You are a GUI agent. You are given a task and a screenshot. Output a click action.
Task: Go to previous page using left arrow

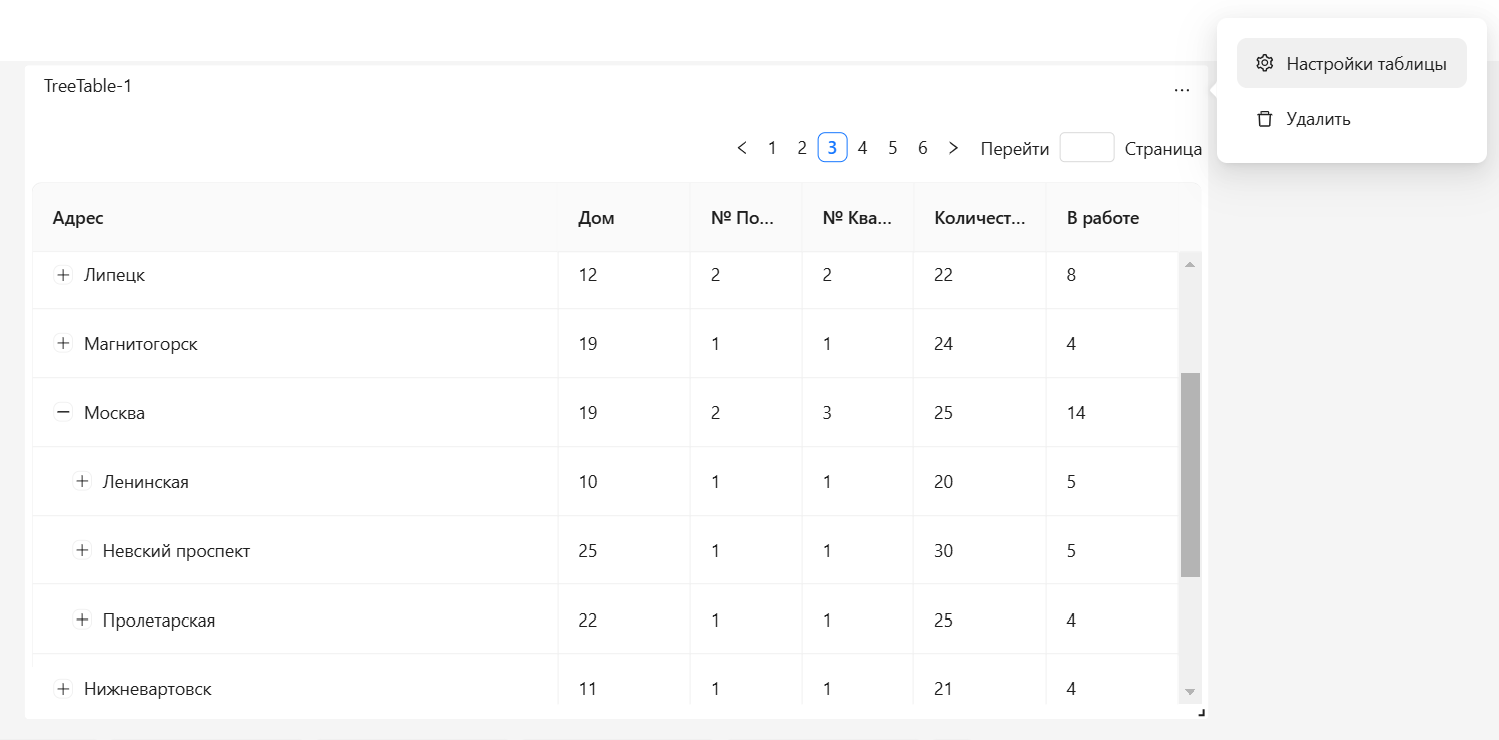pyautogui.click(x=741, y=148)
